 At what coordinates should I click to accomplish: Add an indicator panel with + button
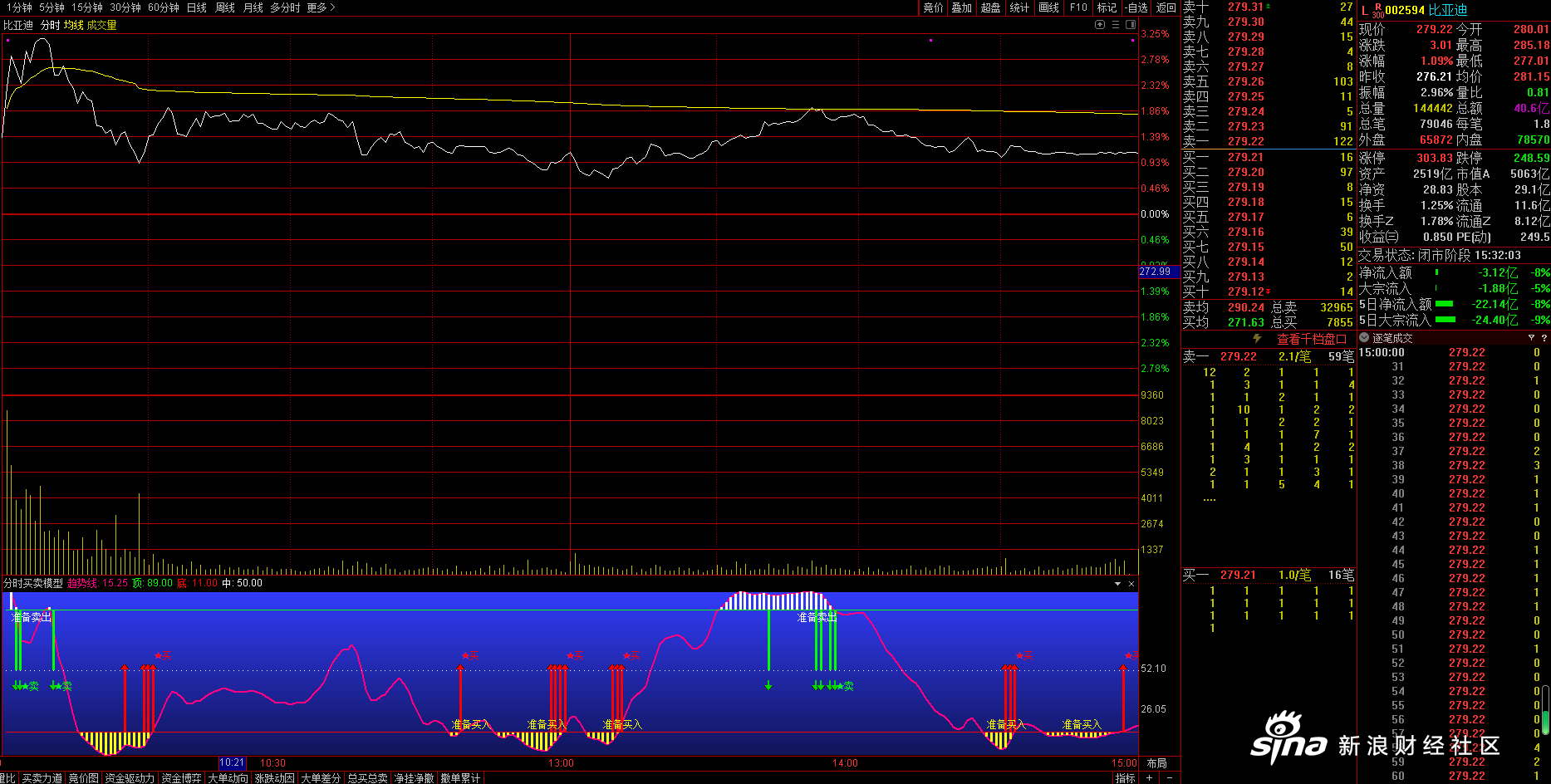coord(1149,778)
